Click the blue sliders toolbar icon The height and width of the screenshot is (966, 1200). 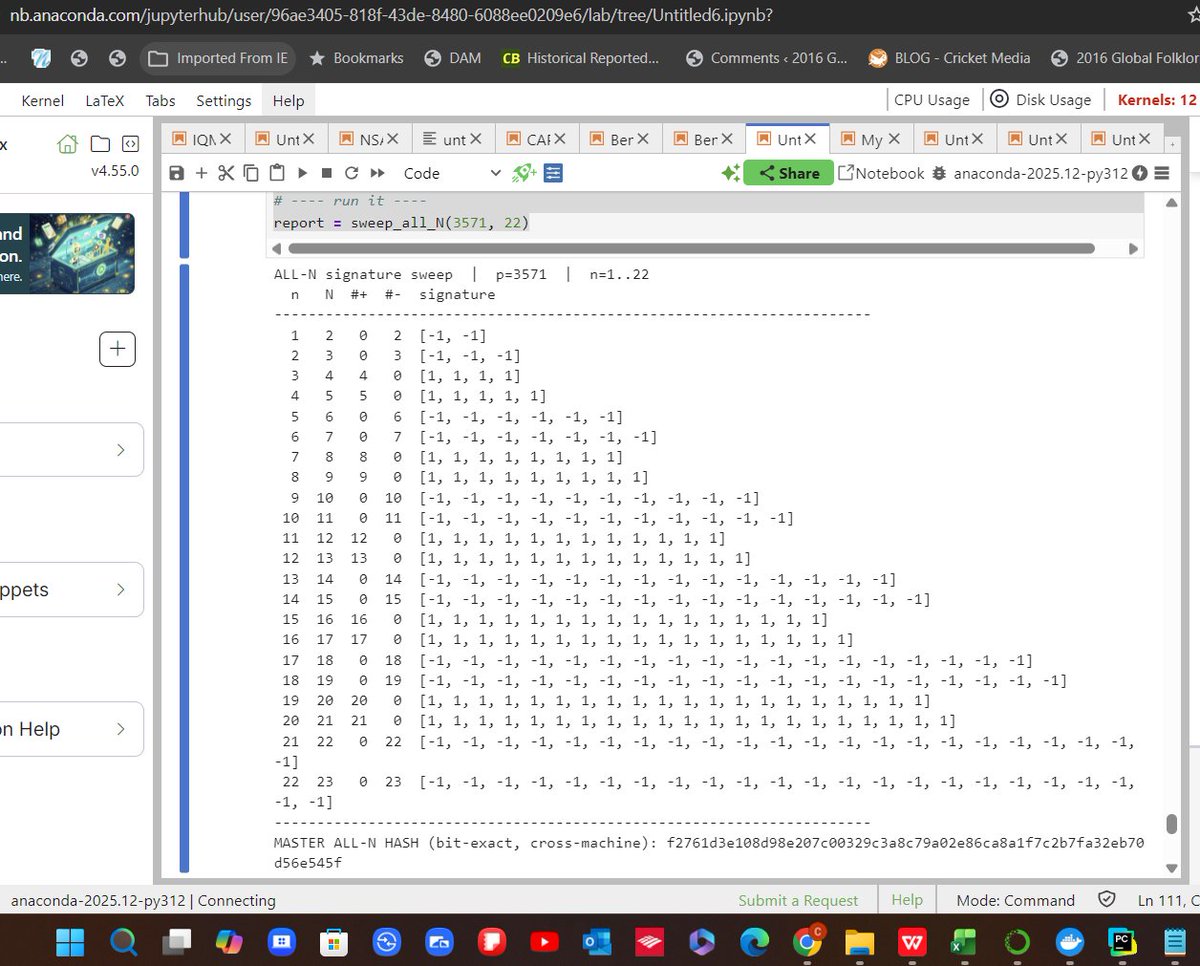(553, 173)
